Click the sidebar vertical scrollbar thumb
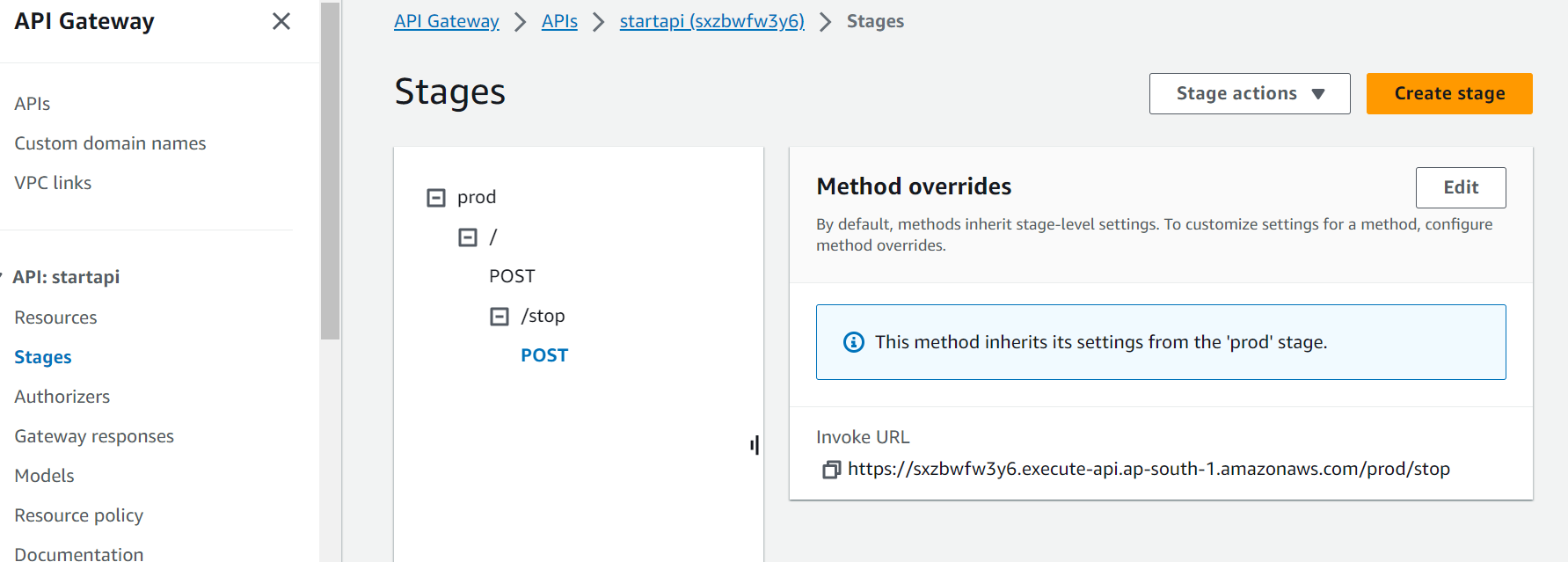The height and width of the screenshot is (562, 1568). [330, 172]
